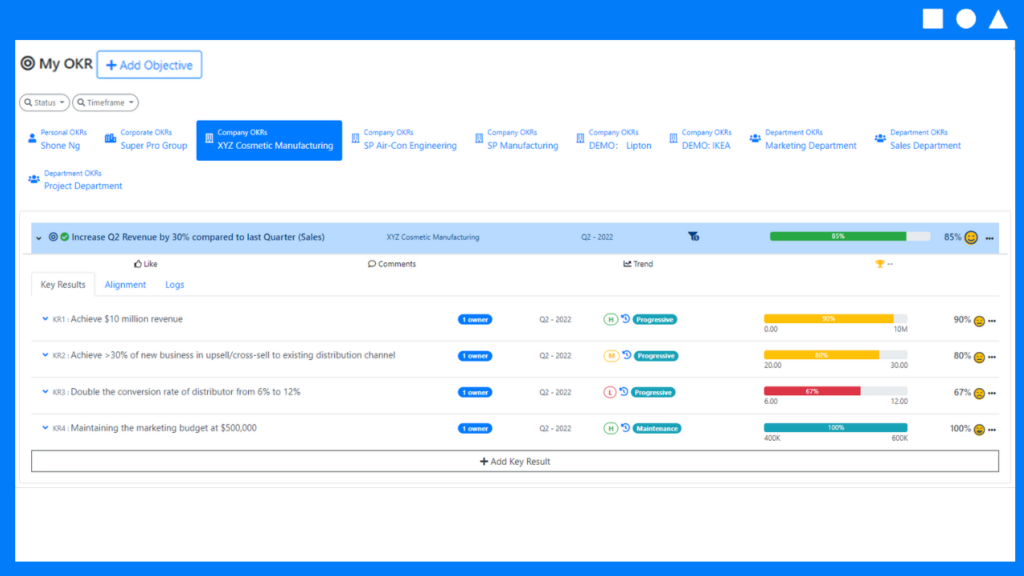
Task: Click the H priority icon on KR4
Action: point(610,428)
